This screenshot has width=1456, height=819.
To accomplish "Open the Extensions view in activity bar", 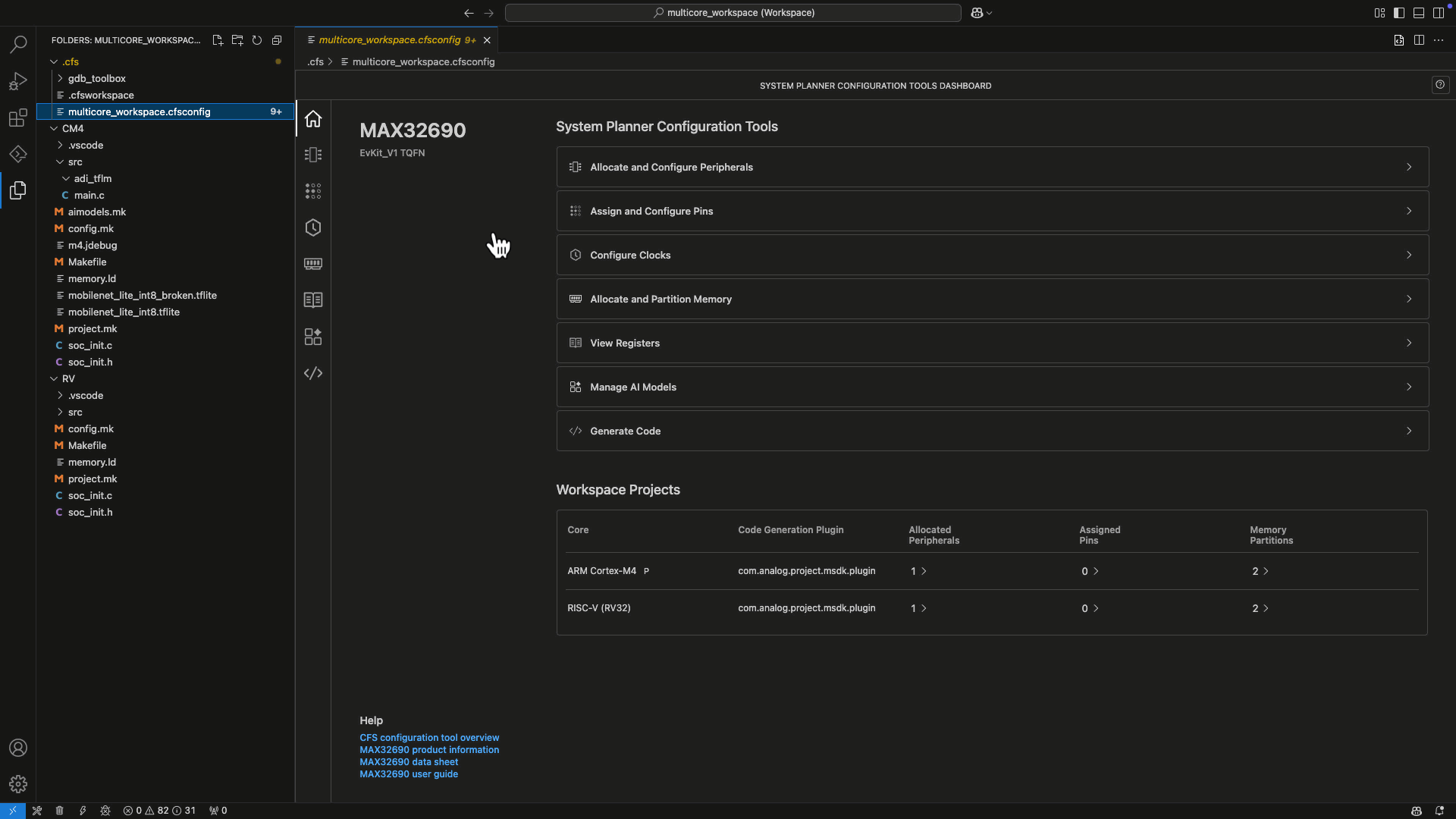I will (x=18, y=118).
